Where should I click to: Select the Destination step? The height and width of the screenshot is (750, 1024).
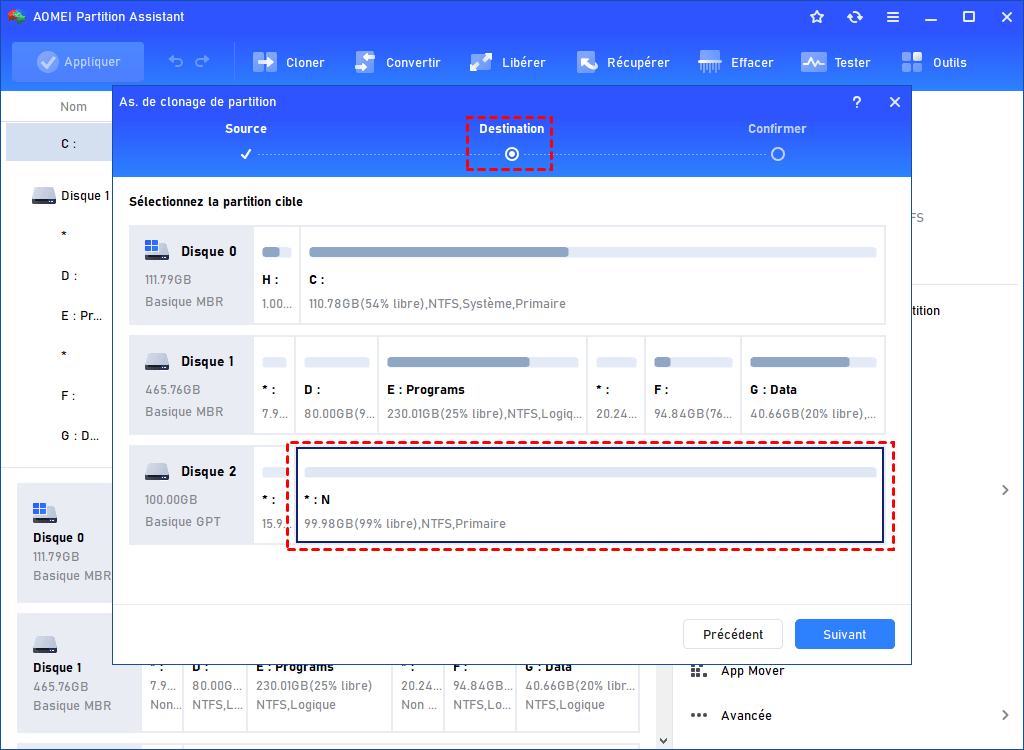pyautogui.click(x=511, y=129)
